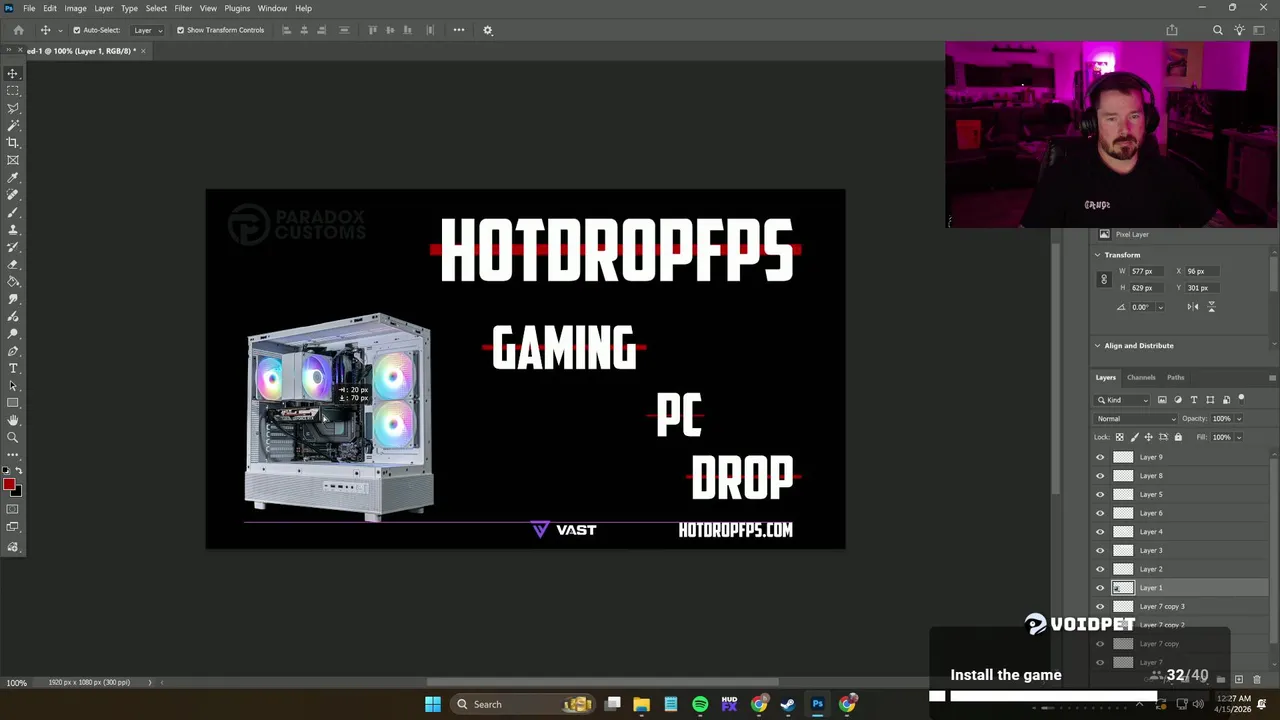Open the rotation angle dropdown
Screen dimensions: 1280x720
1160,307
